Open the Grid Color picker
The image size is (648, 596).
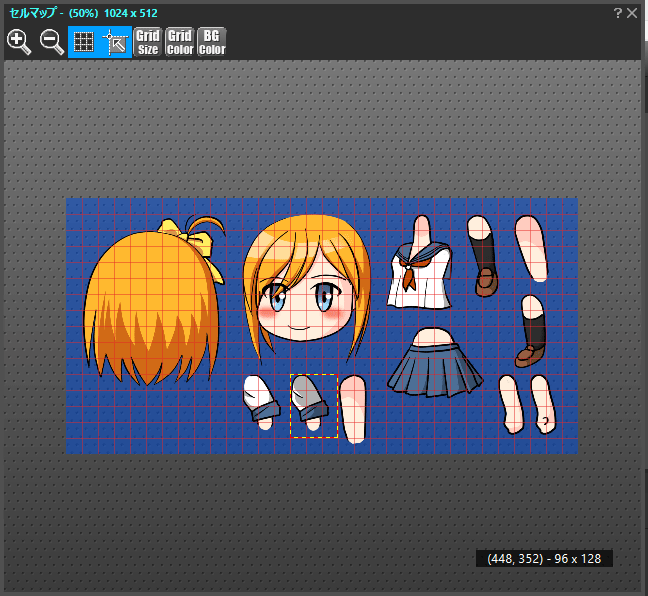pos(180,42)
